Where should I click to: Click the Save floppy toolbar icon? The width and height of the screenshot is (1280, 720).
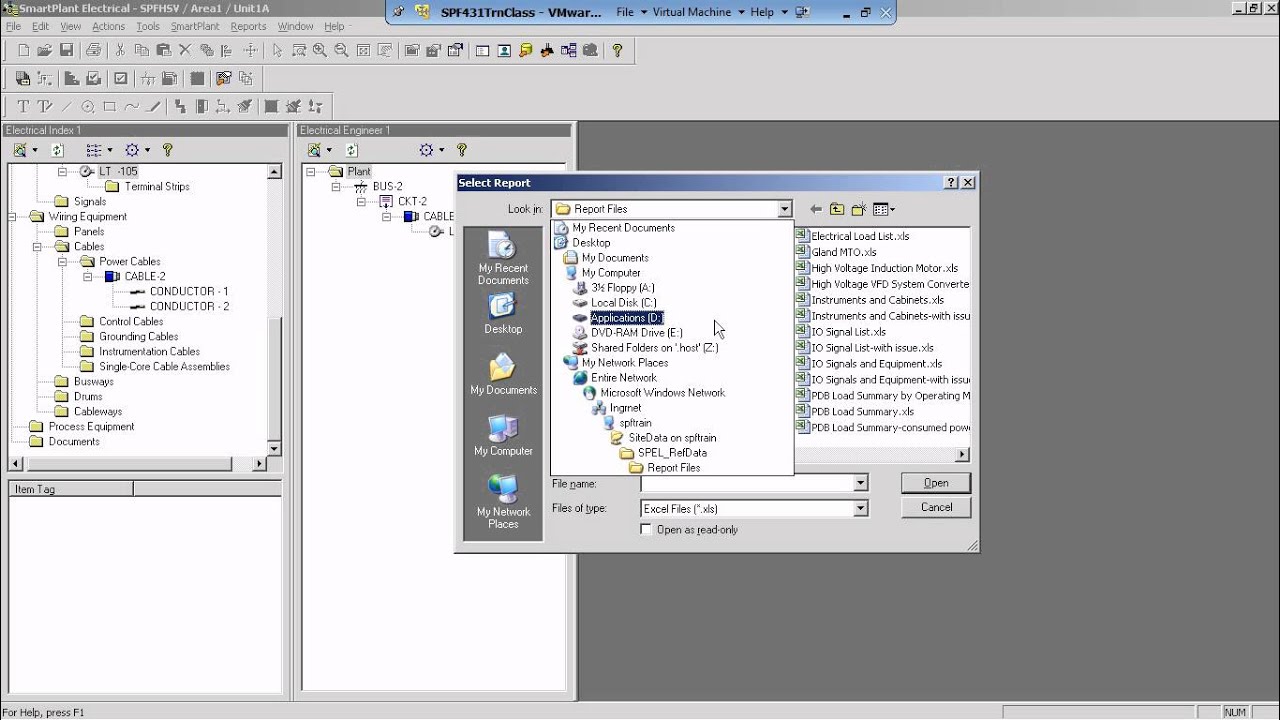pyautogui.click(x=67, y=50)
